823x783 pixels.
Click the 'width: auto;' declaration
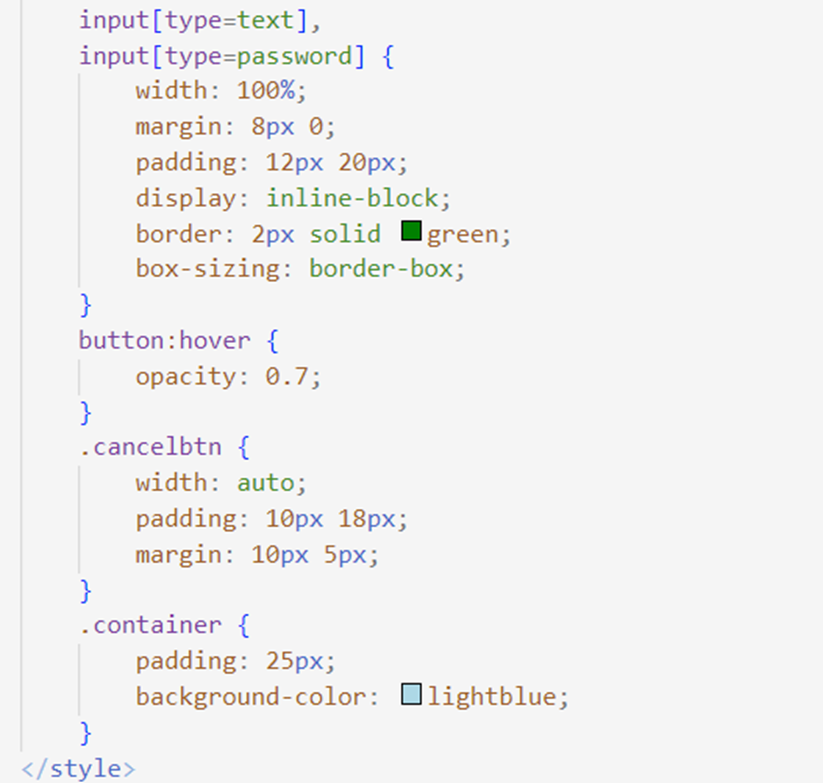pos(221,483)
